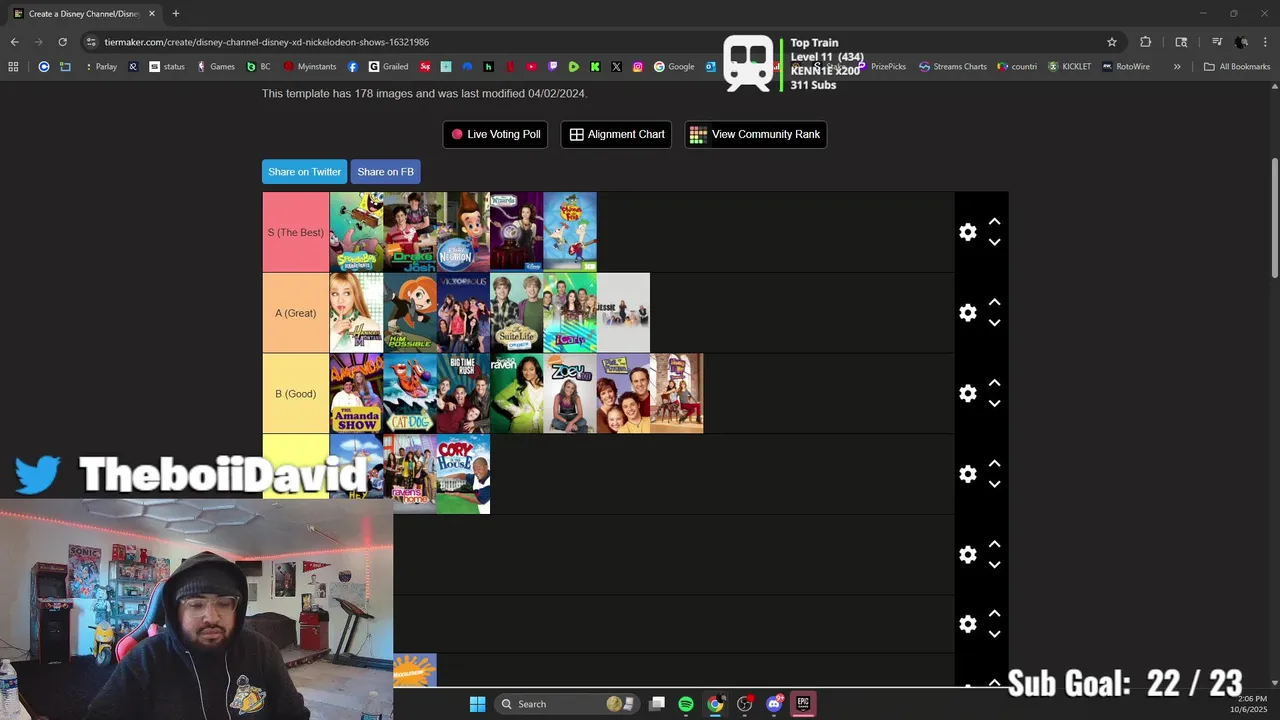Viewport: 1280px width, 720px height.
Task: Open the Alignment Chart
Action: point(617,134)
